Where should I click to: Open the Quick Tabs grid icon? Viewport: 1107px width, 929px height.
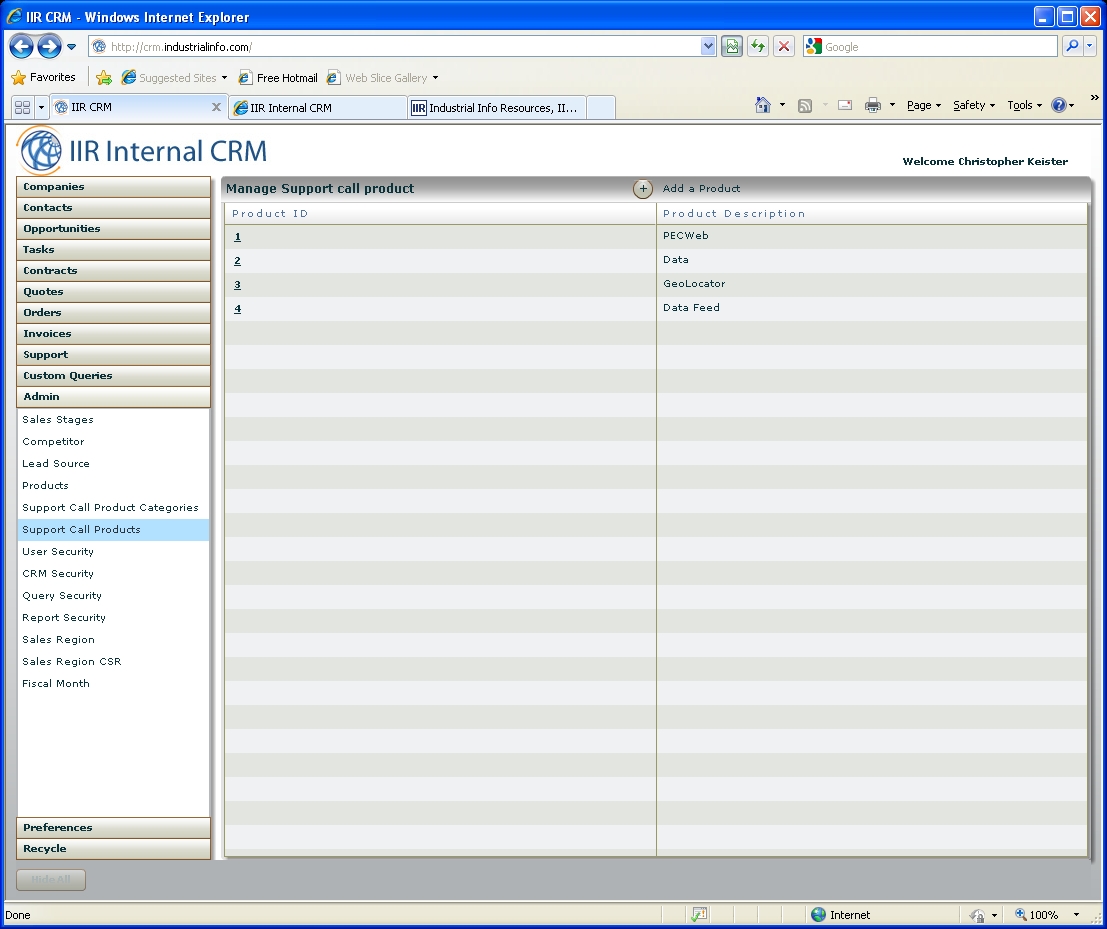22,107
